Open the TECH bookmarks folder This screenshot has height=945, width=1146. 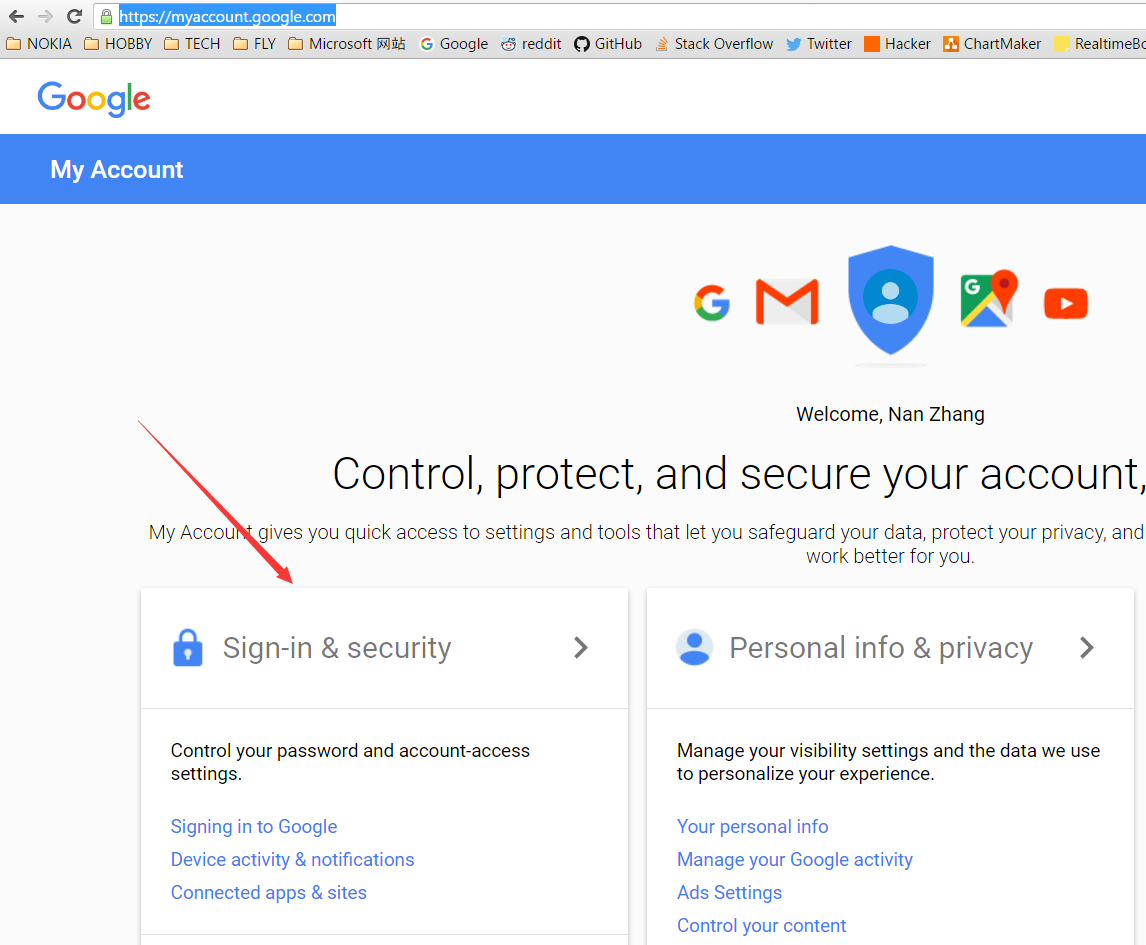click(x=192, y=44)
